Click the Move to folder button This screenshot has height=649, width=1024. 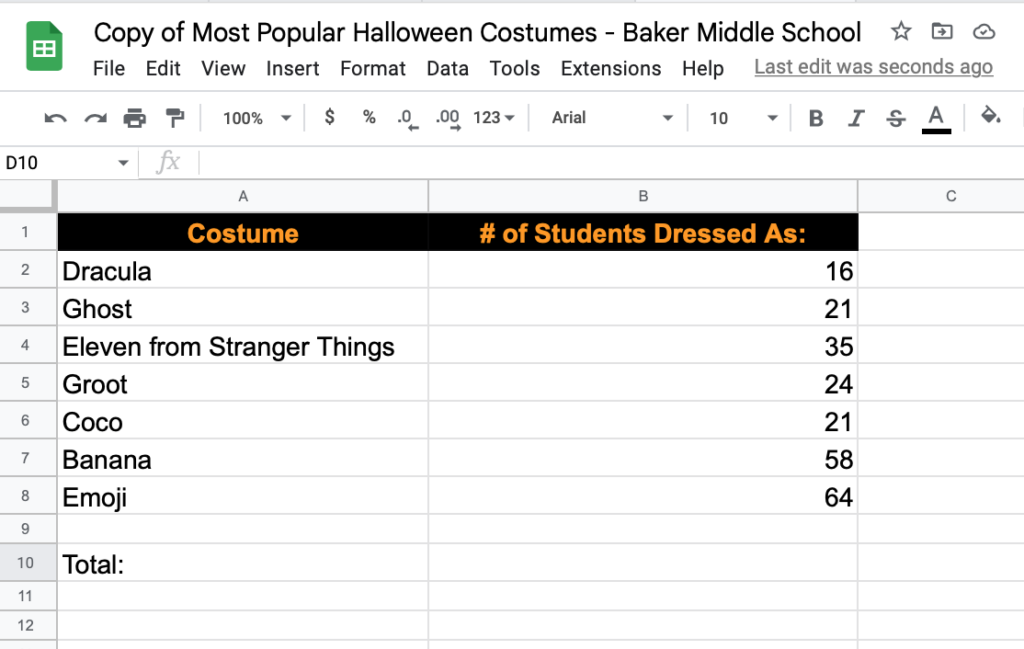941,32
